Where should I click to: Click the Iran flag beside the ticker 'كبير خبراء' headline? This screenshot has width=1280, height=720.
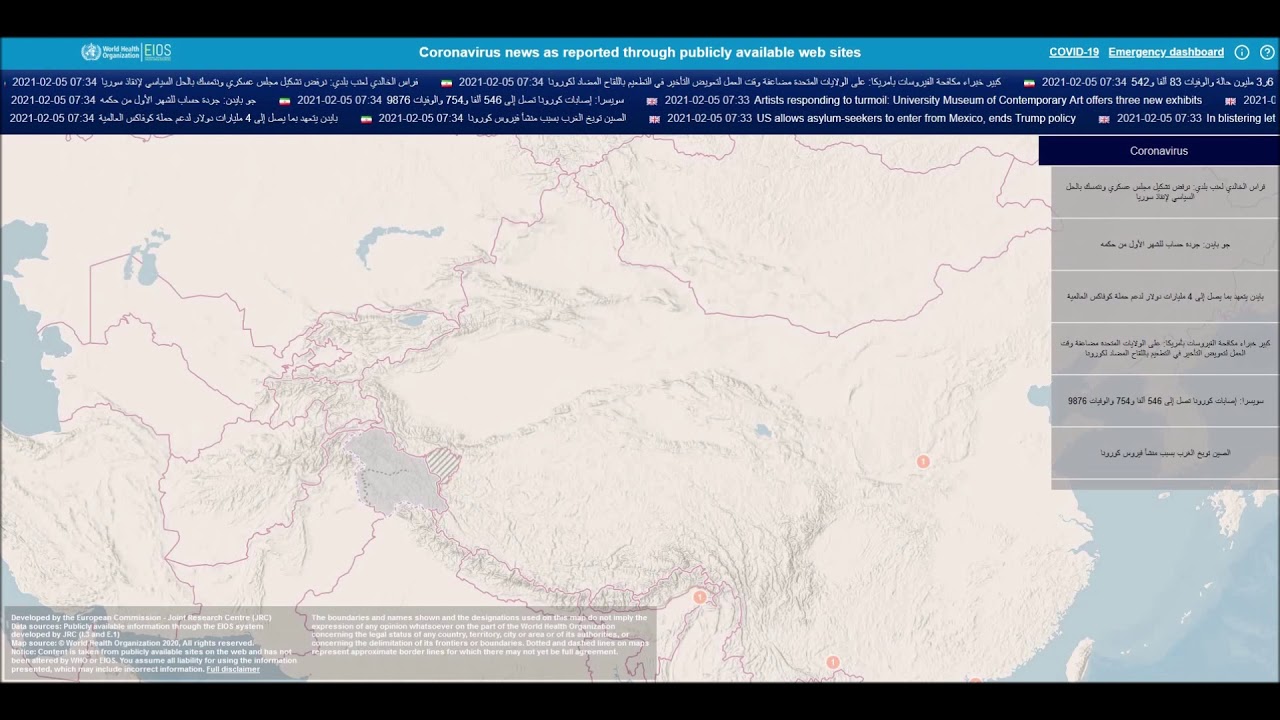(446, 83)
